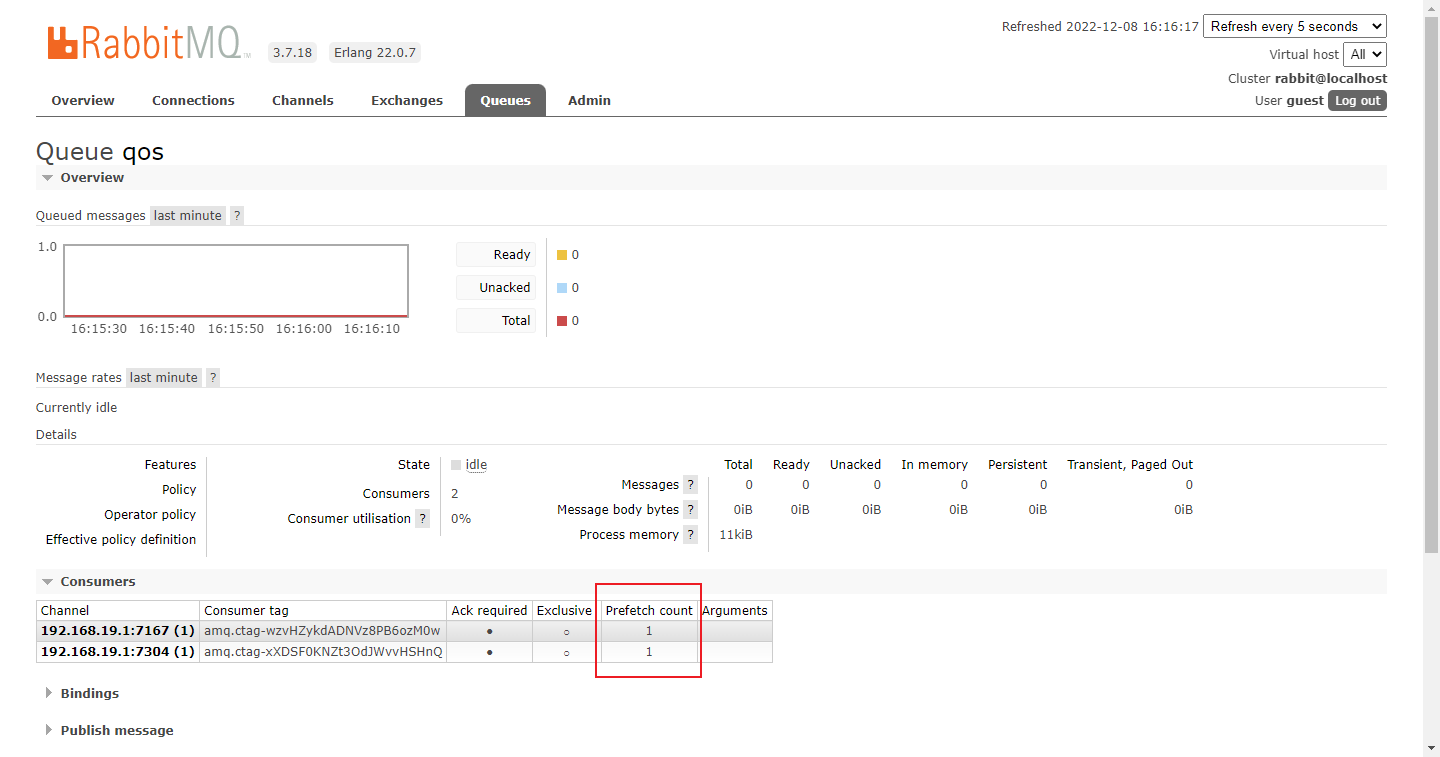The width and height of the screenshot is (1440, 757).
Task: Open channel 192.168.19.1:7167 (1) link
Action: [x=117, y=630]
